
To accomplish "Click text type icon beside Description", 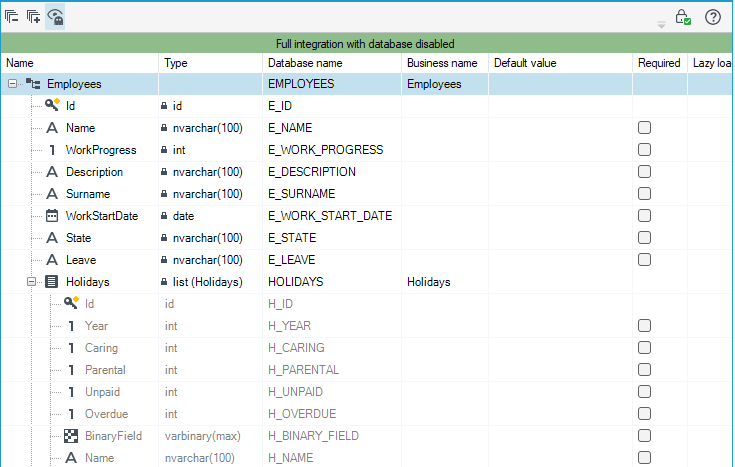I will 52,172.
